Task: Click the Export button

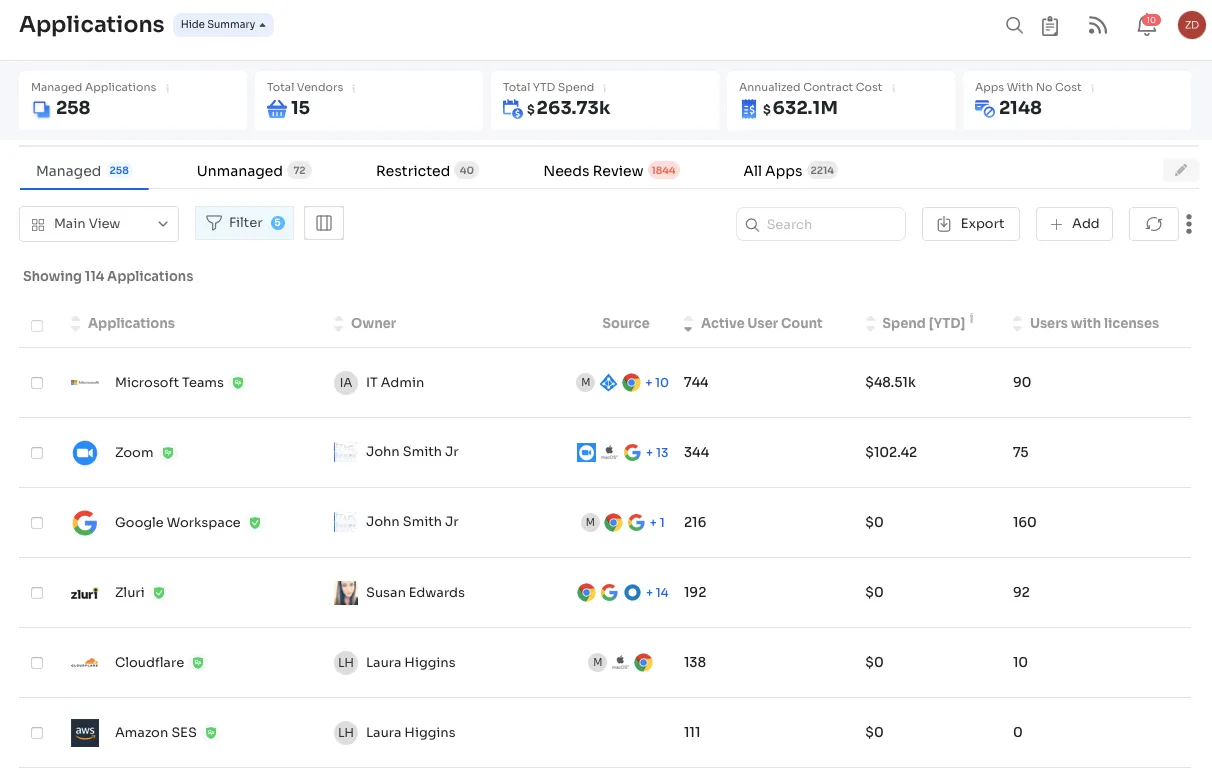Action: coord(970,224)
